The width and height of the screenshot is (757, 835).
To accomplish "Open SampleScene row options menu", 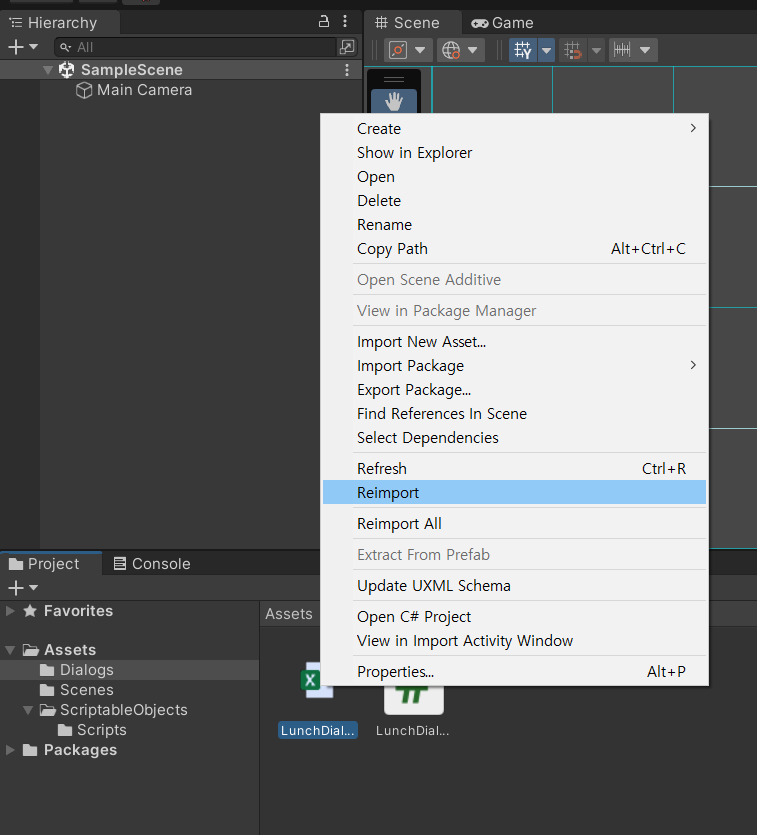I will coord(347,70).
